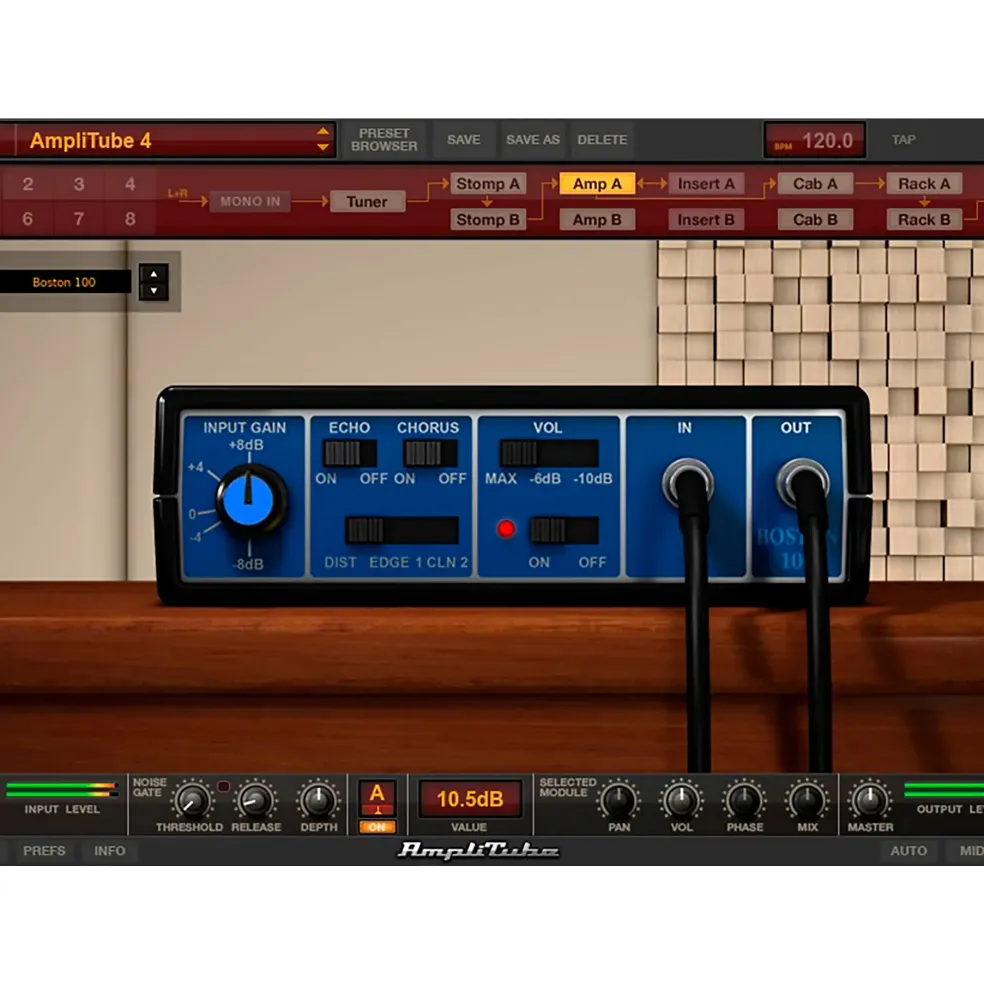
Task: Click the OUT jack socket
Action: pos(802,482)
